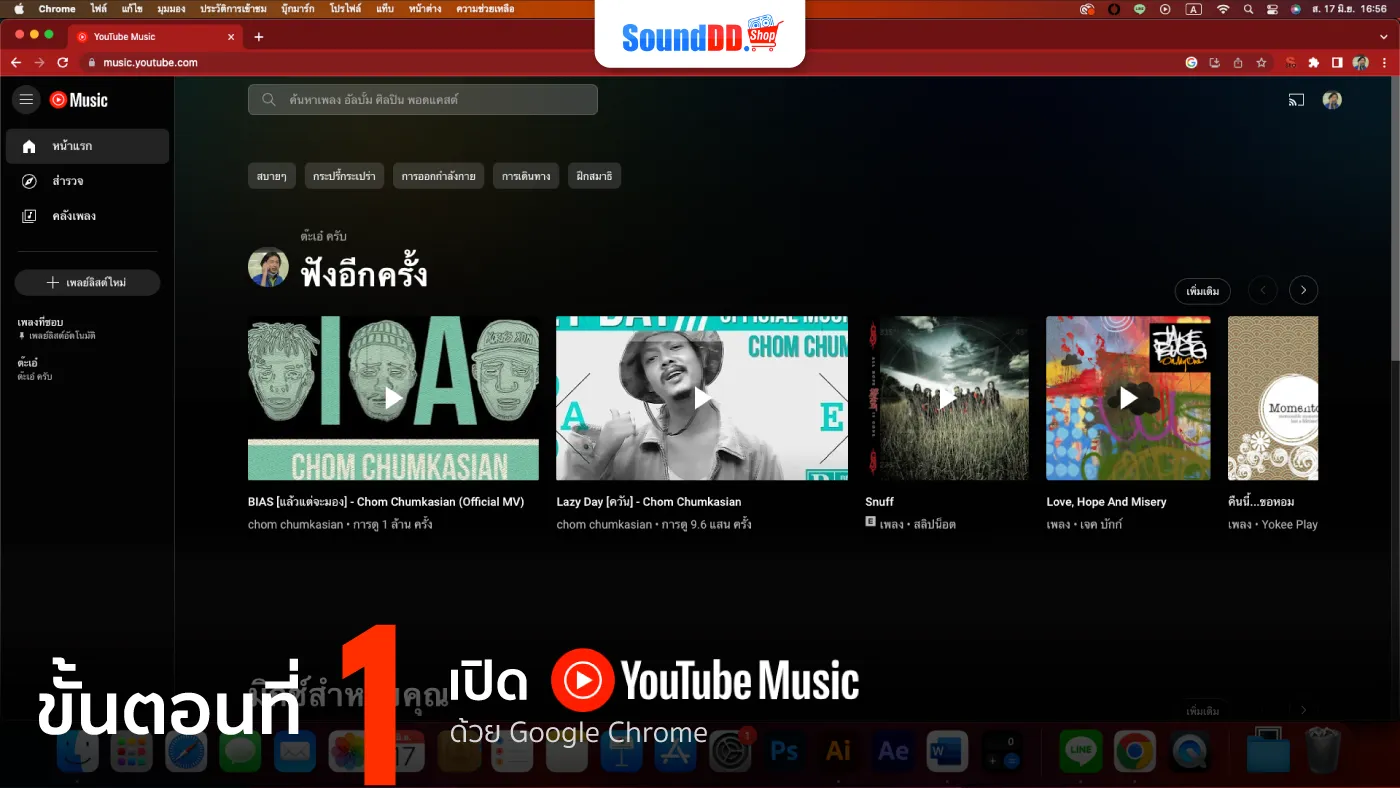Select สำรวจ in the sidebar
Image resolution: width=1400 pixels, height=788 pixels.
[x=87, y=181]
